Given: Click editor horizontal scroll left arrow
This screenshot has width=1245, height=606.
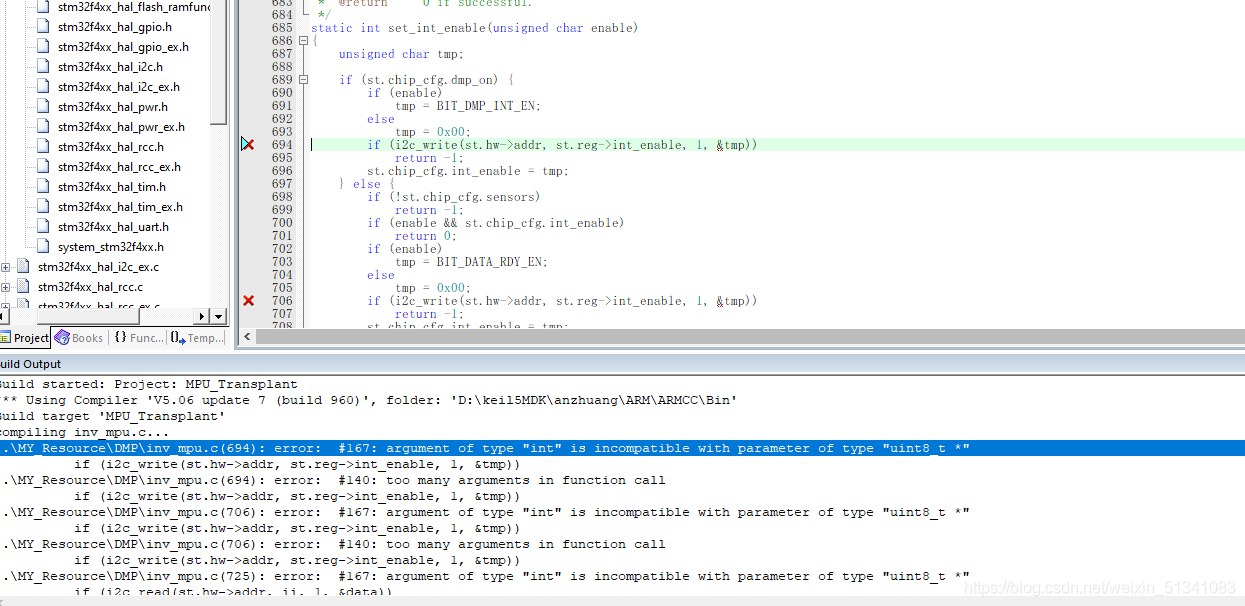Looking at the screenshot, I should (247, 338).
